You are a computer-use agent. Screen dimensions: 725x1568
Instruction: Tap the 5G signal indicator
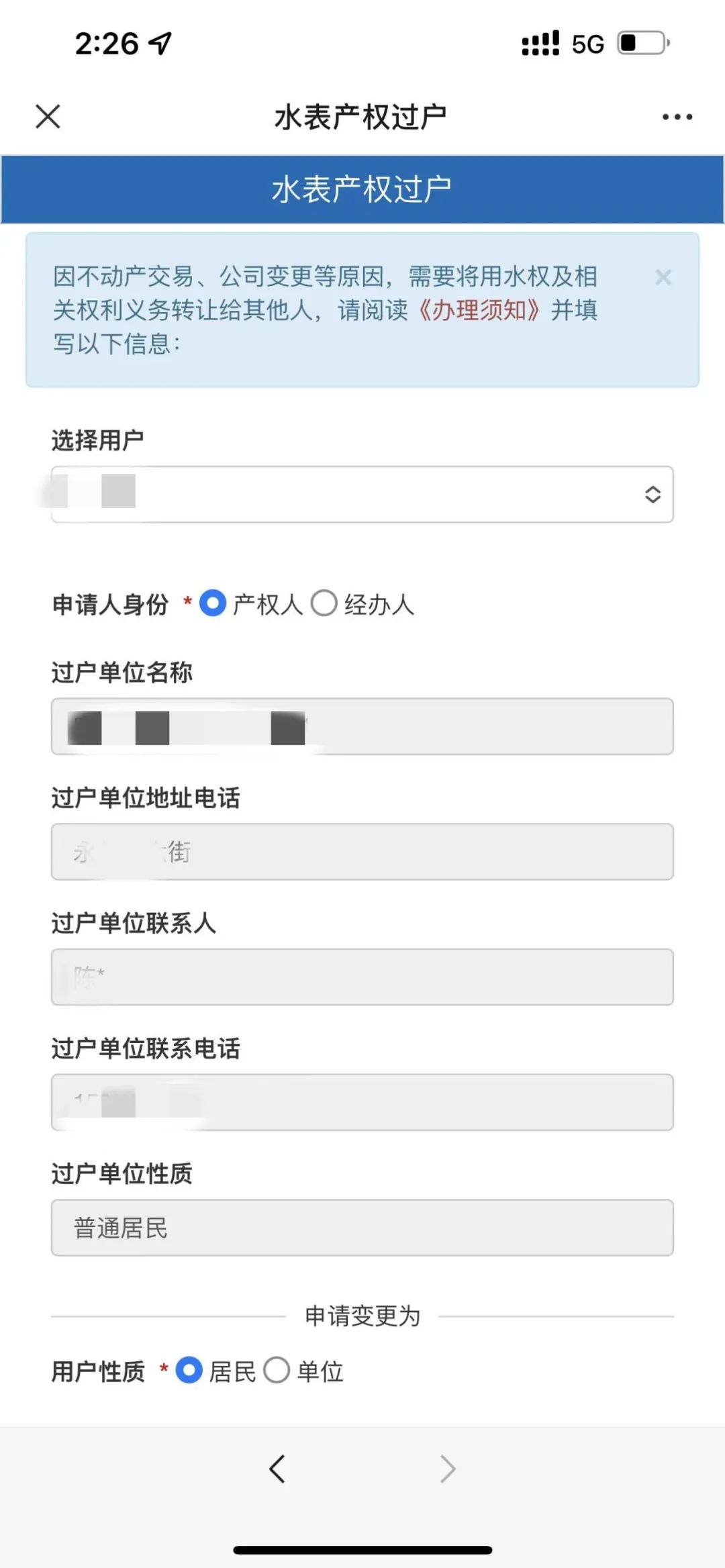585,43
